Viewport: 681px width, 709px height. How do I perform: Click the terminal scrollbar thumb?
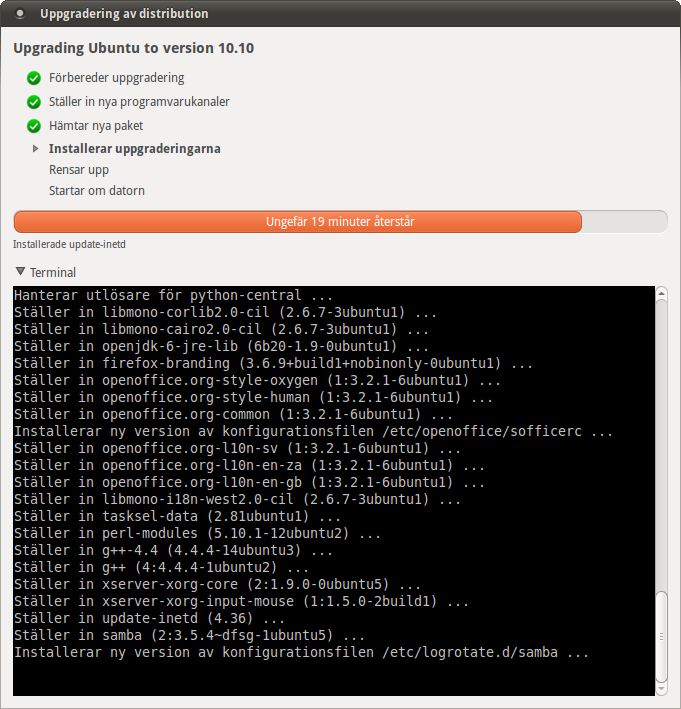coord(661,637)
